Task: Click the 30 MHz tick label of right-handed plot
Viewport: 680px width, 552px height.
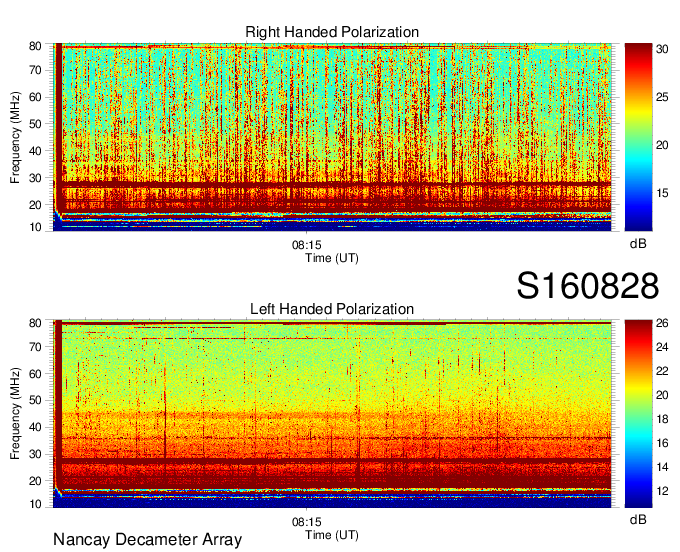Action: coord(35,178)
